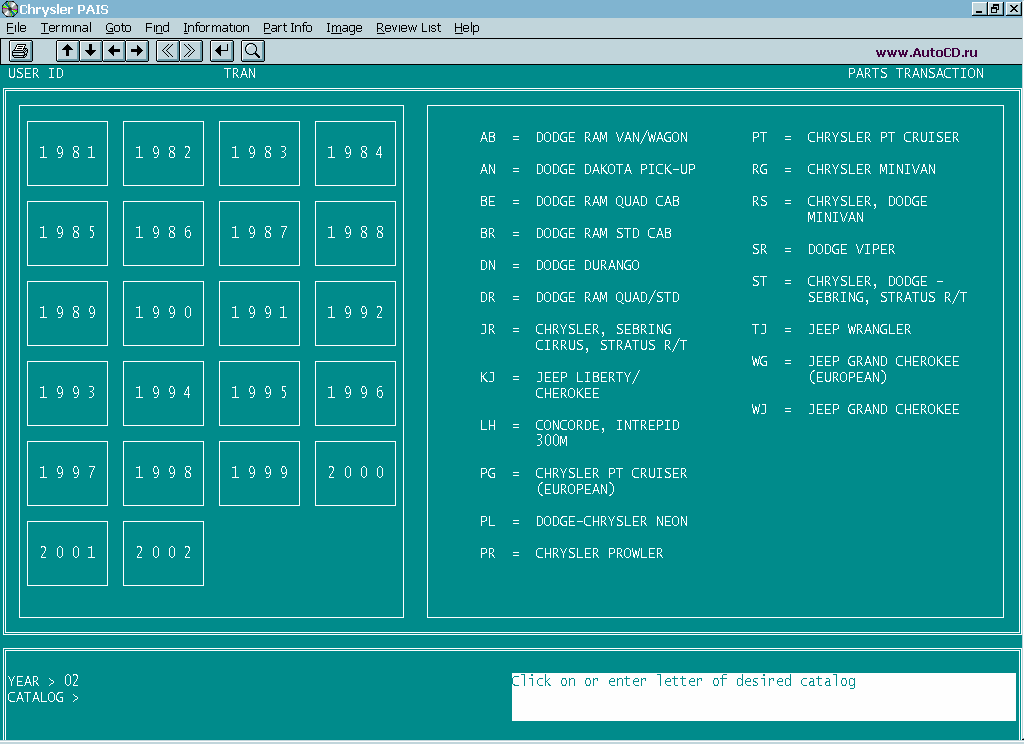Click the CATALOG > entry prompt
Viewport: 1024px width, 744px height.
[43, 698]
